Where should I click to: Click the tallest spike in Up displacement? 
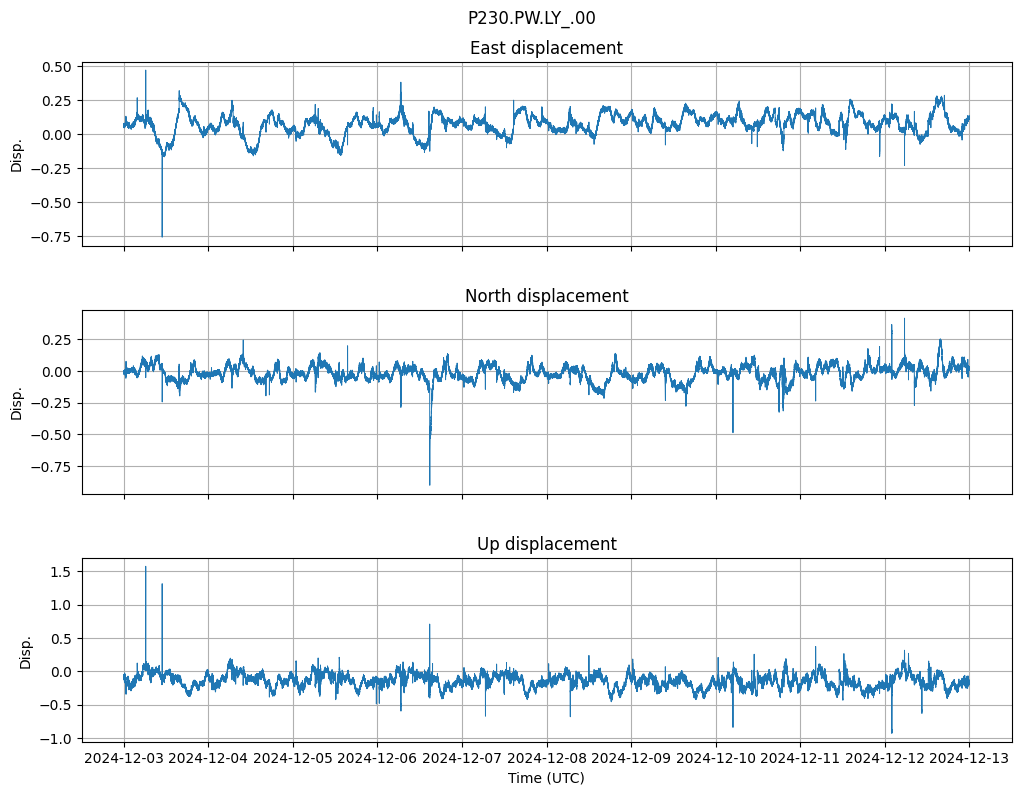point(146,569)
